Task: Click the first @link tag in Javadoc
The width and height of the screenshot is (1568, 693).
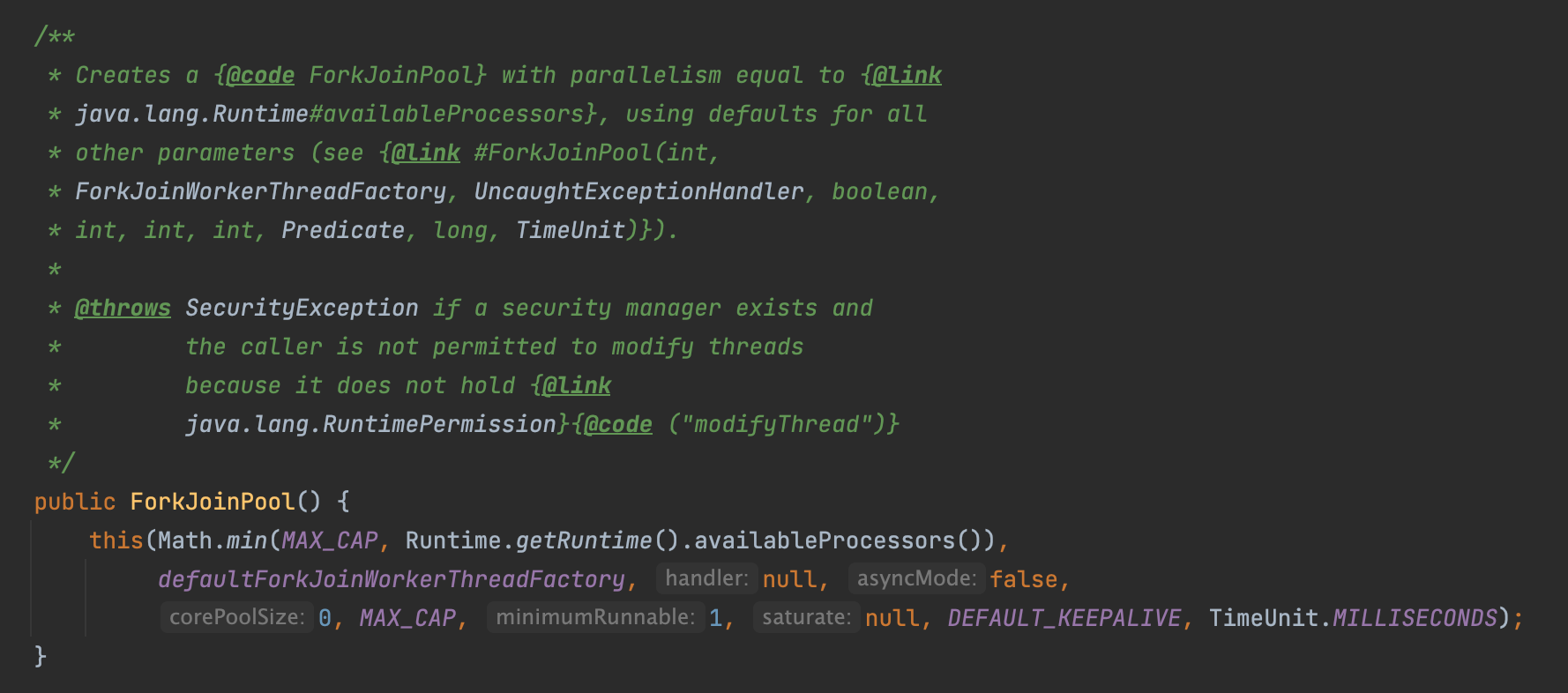Action: 907,75
